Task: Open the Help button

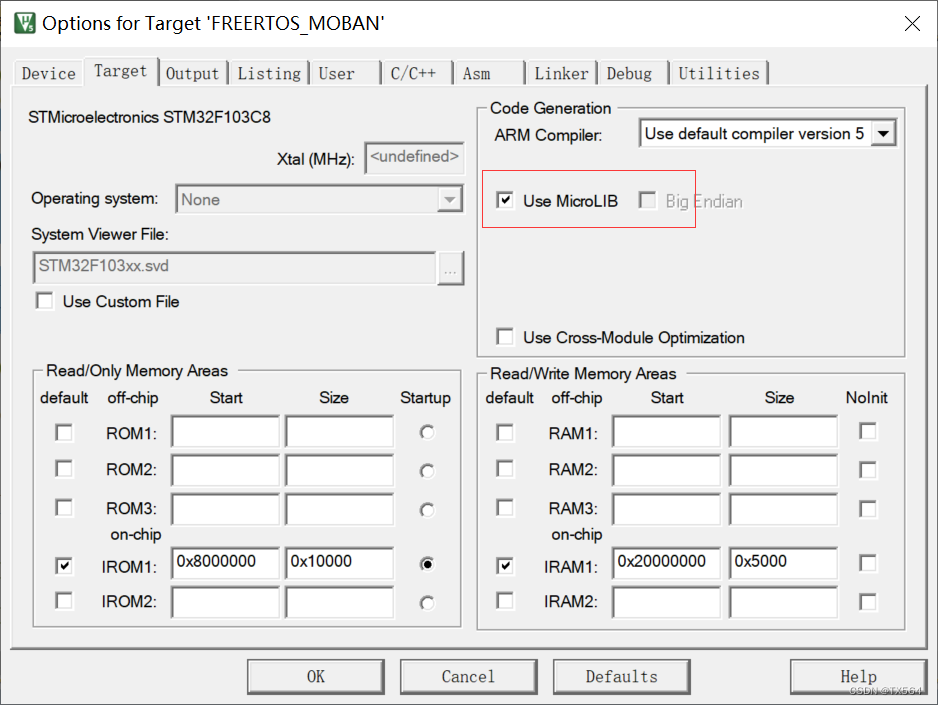Action: coord(858,677)
